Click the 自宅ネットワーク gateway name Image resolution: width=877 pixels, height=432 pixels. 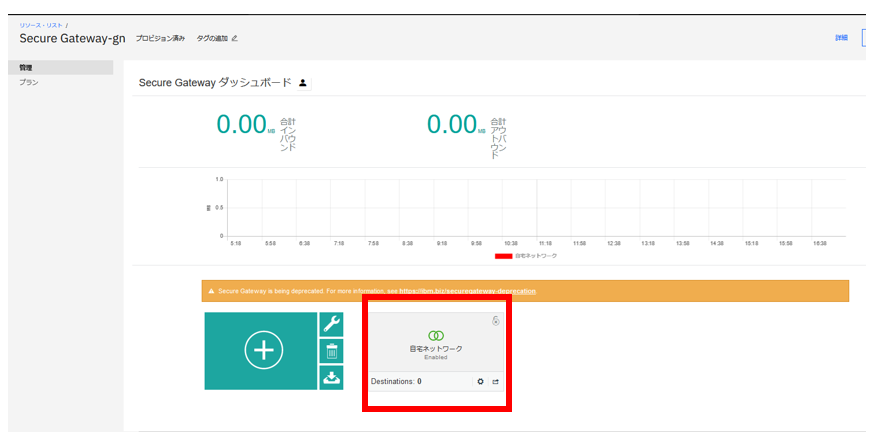pos(436,349)
